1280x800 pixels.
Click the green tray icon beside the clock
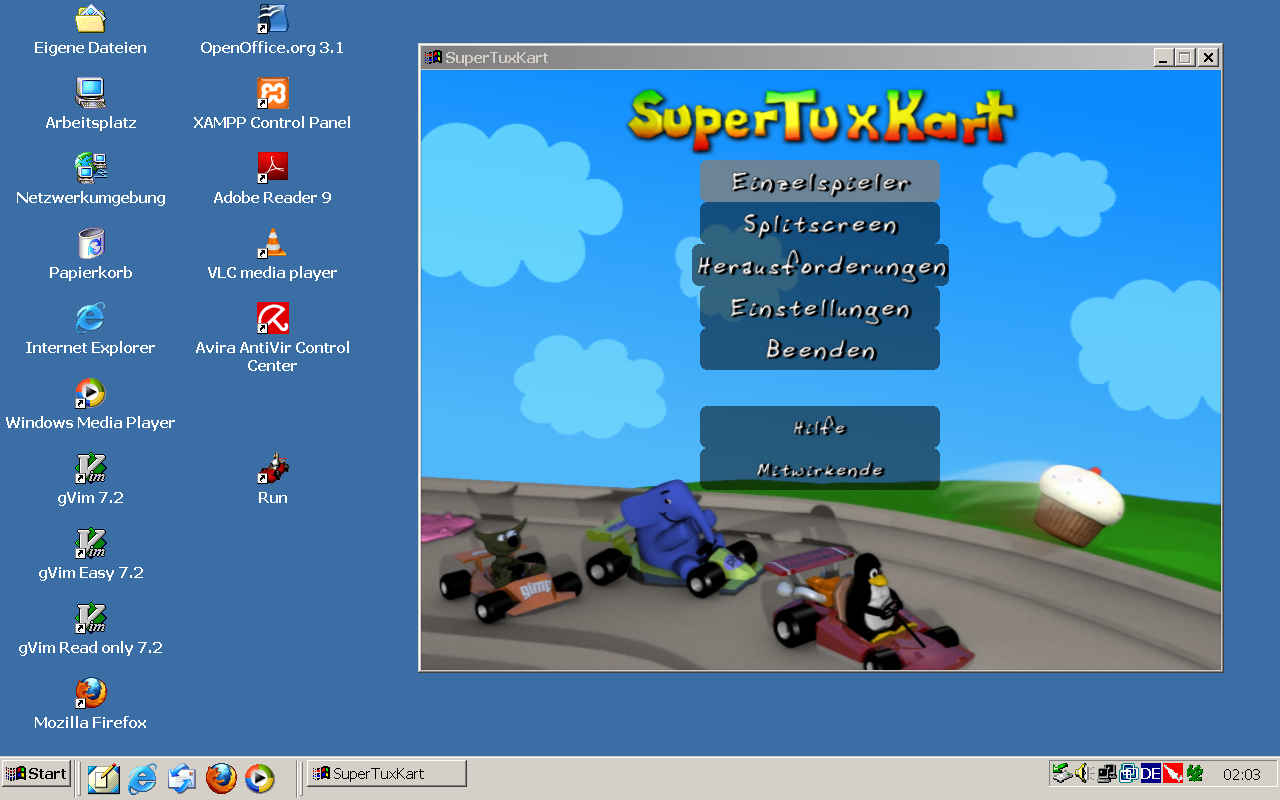tap(1195, 773)
